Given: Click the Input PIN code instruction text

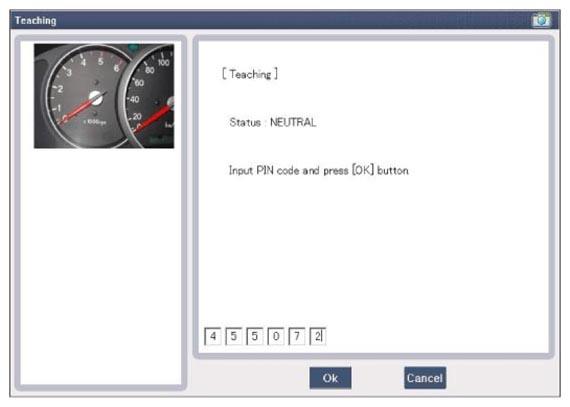Looking at the screenshot, I should [x=319, y=170].
